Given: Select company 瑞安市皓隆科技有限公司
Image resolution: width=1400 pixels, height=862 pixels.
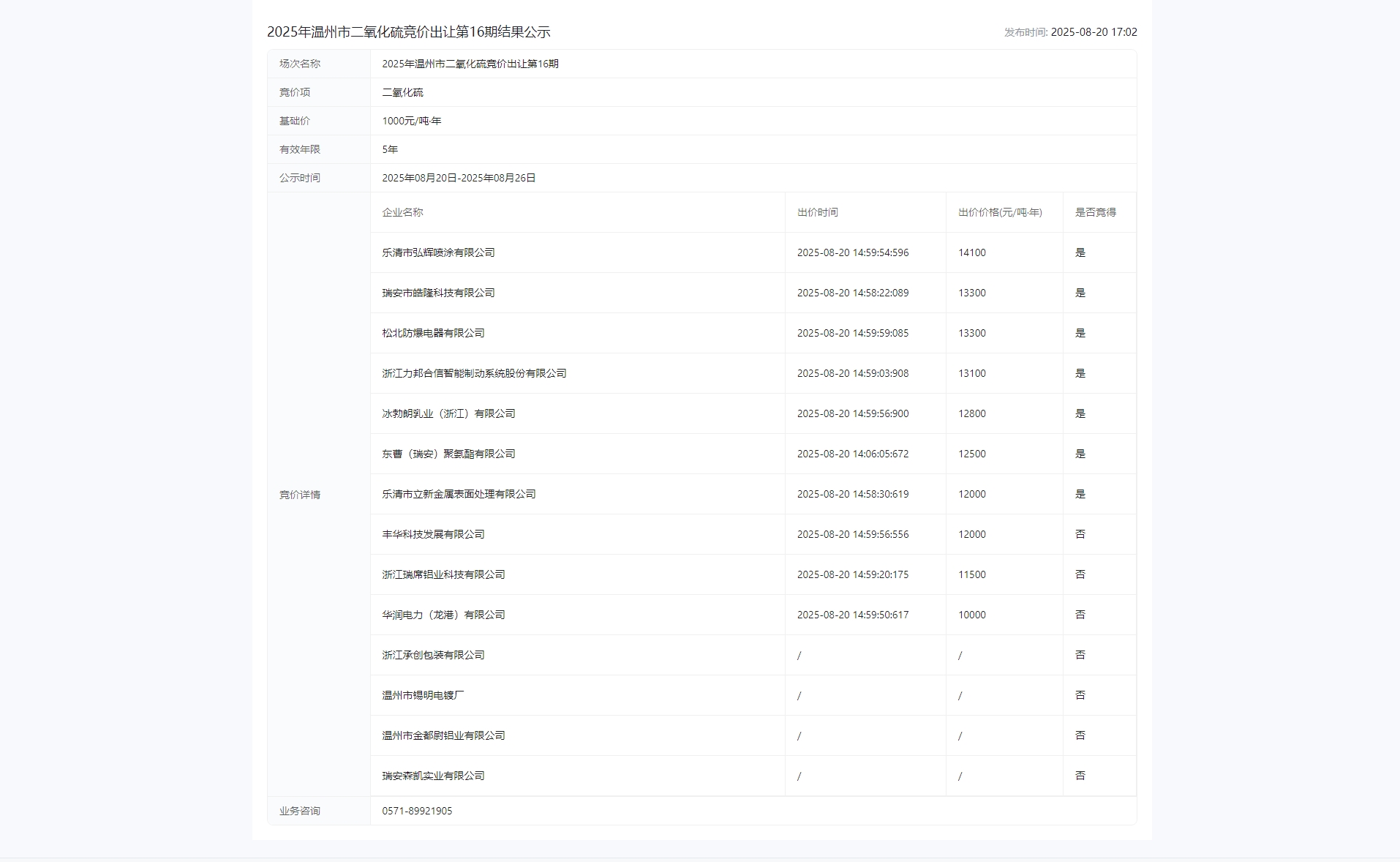Looking at the screenshot, I should tap(438, 293).
